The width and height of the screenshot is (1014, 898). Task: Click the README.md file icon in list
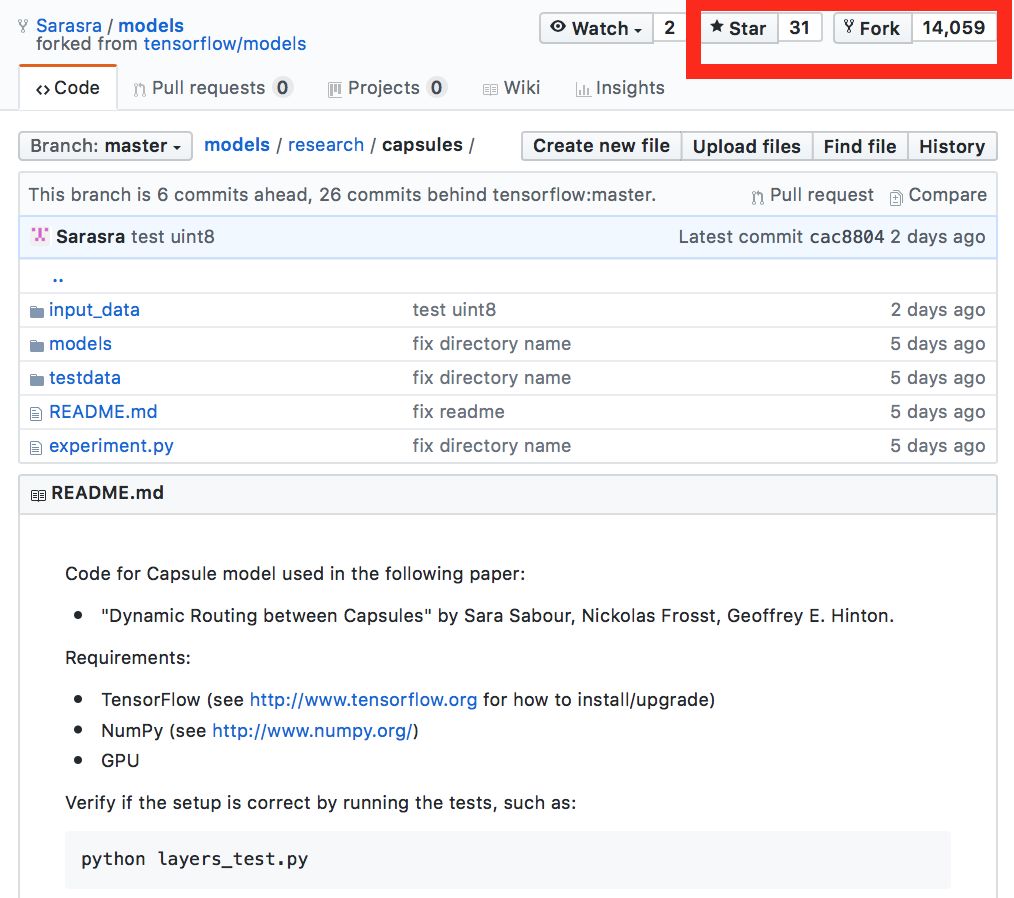click(x=37, y=413)
